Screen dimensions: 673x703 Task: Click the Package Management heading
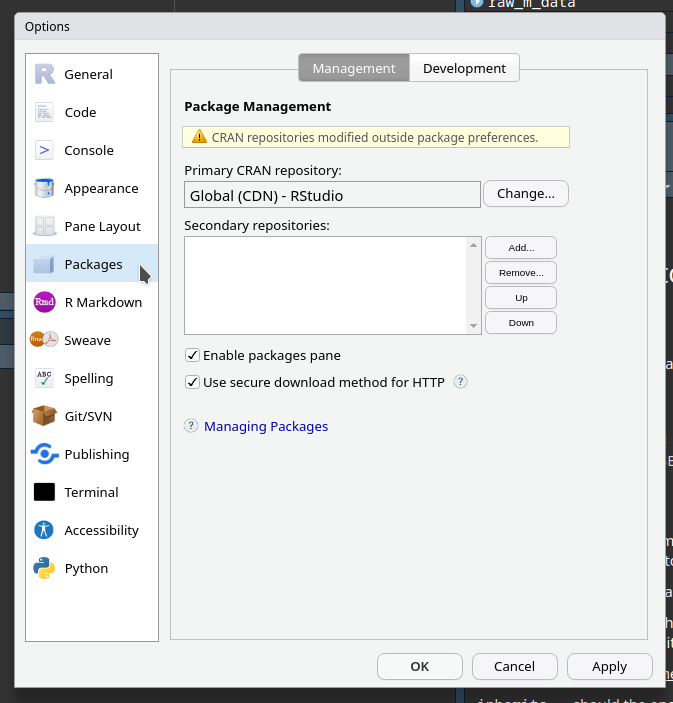point(258,107)
